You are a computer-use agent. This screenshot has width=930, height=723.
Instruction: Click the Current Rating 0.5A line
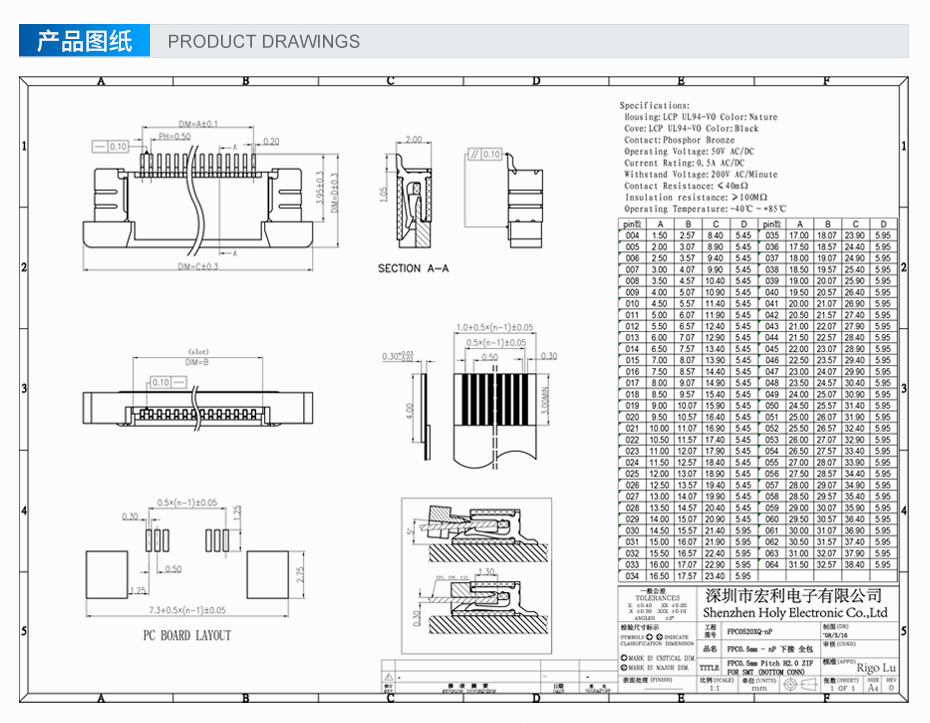click(684, 163)
